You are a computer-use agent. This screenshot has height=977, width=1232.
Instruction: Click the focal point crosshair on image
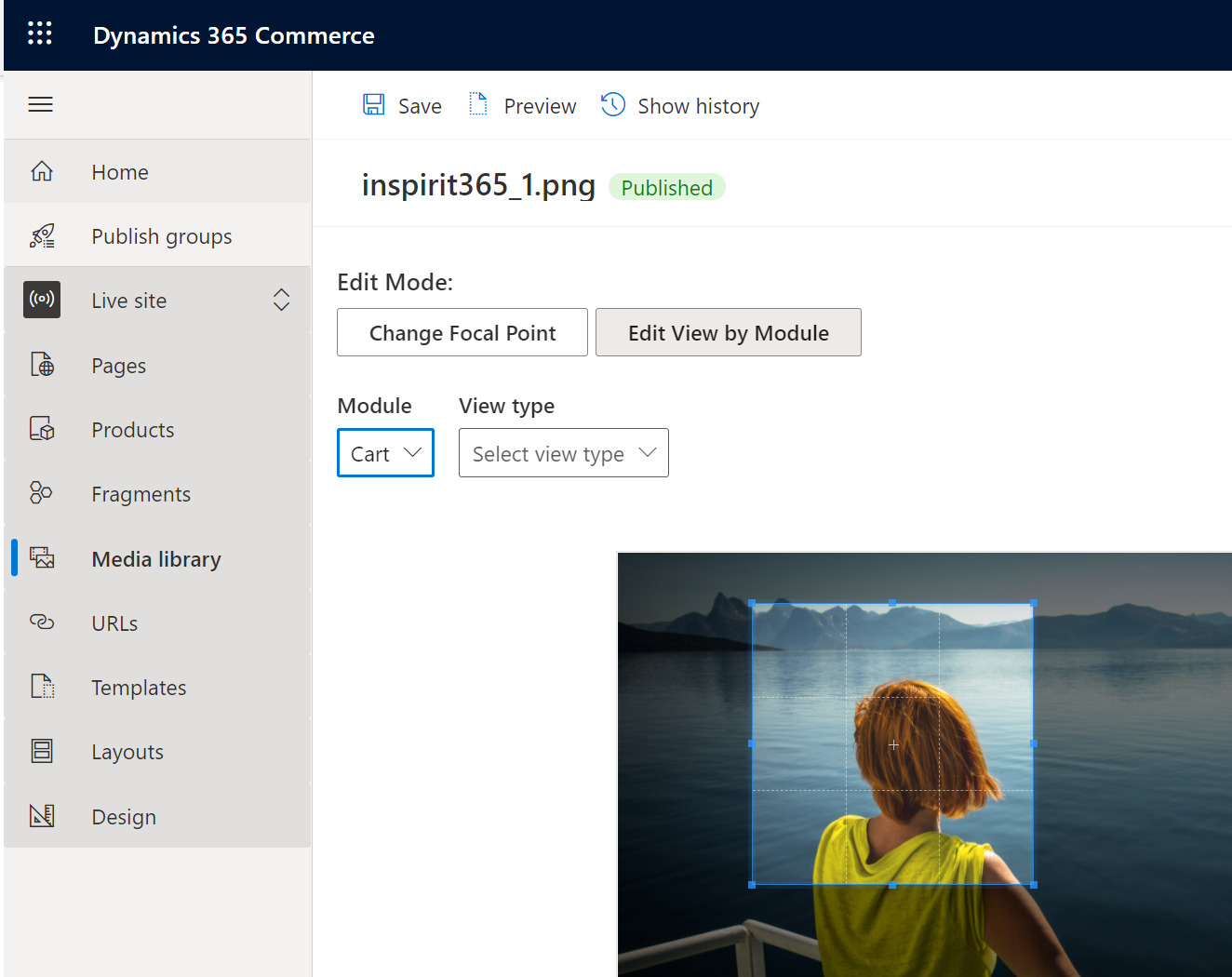(893, 744)
